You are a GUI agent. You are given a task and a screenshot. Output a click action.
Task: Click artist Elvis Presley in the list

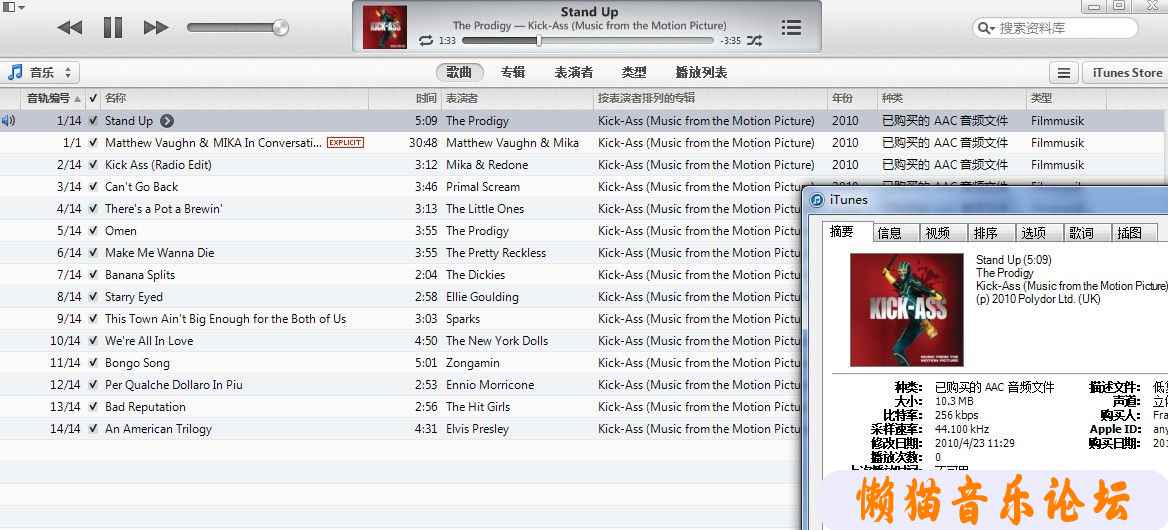(x=477, y=429)
